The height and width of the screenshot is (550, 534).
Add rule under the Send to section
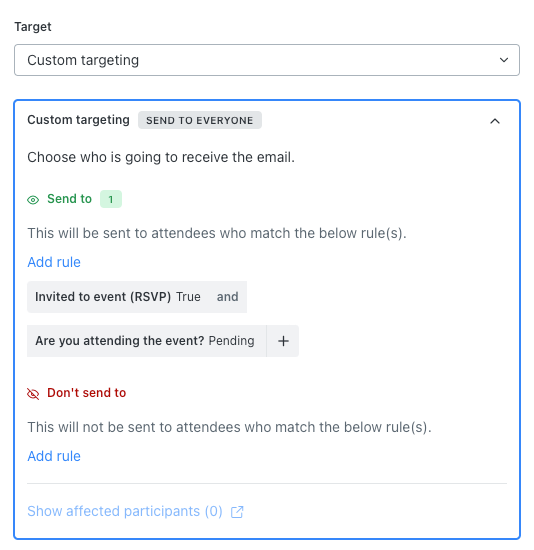click(54, 262)
